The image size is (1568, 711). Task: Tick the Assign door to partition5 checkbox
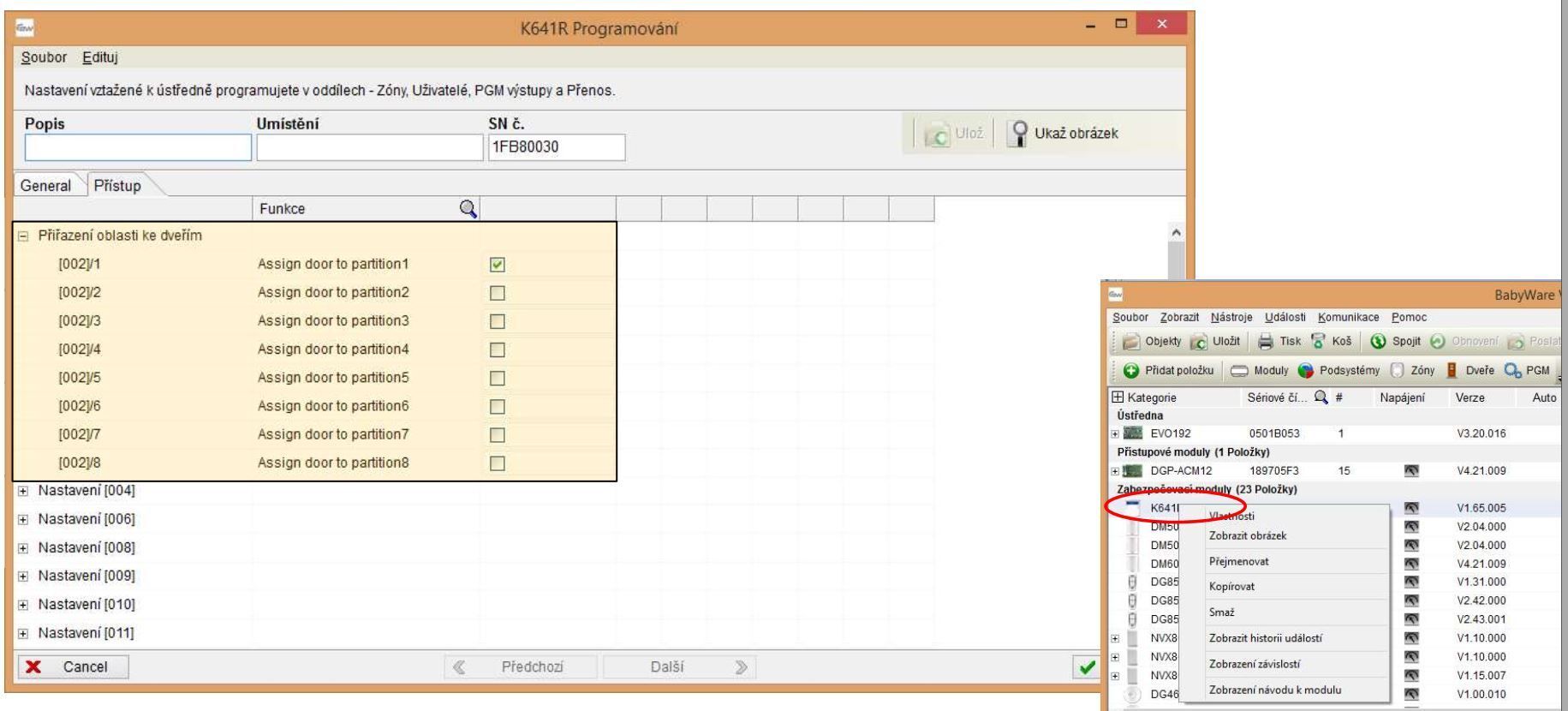point(497,378)
